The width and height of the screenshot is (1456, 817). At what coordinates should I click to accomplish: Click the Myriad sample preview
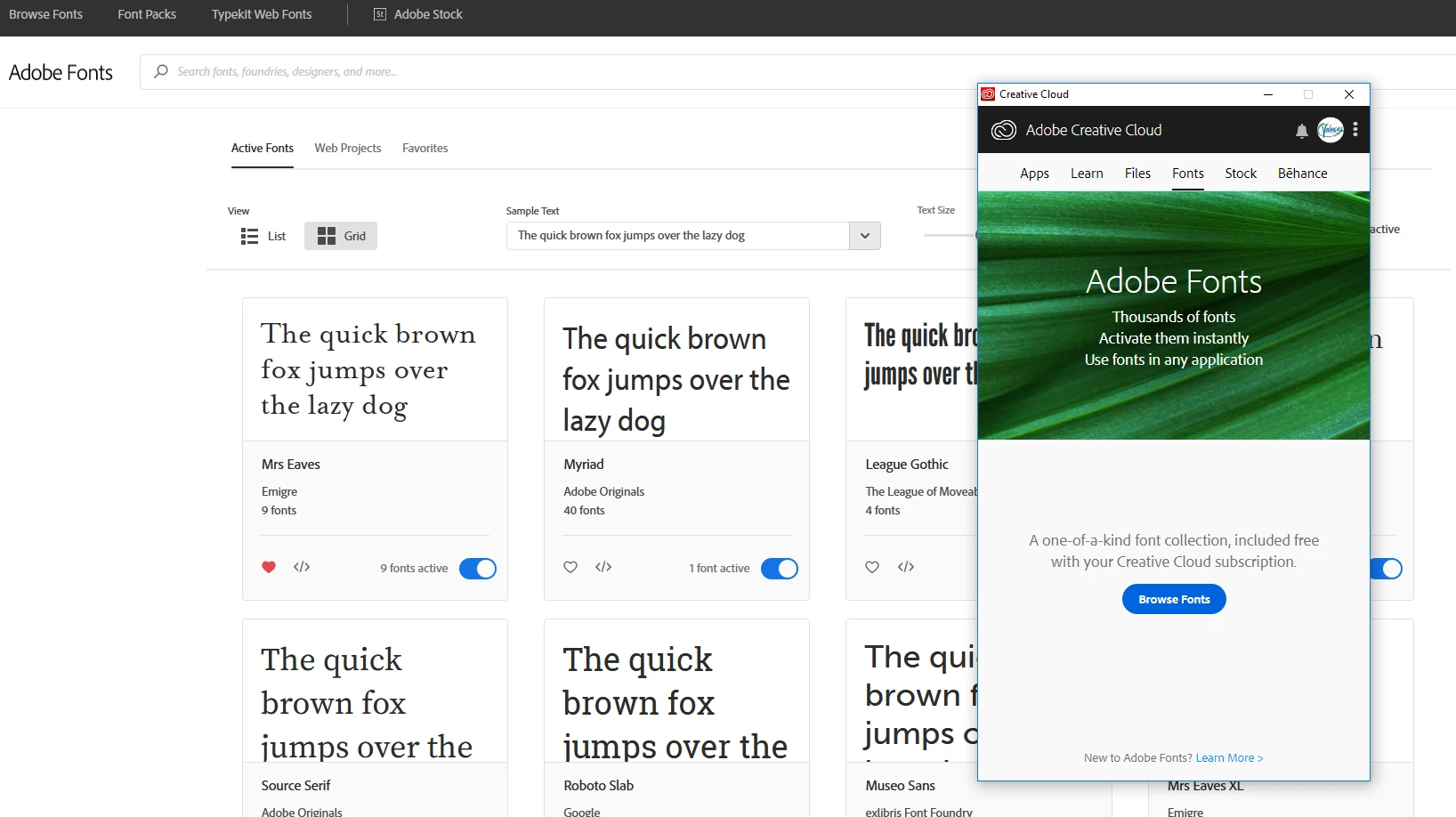[x=676, y=369]
